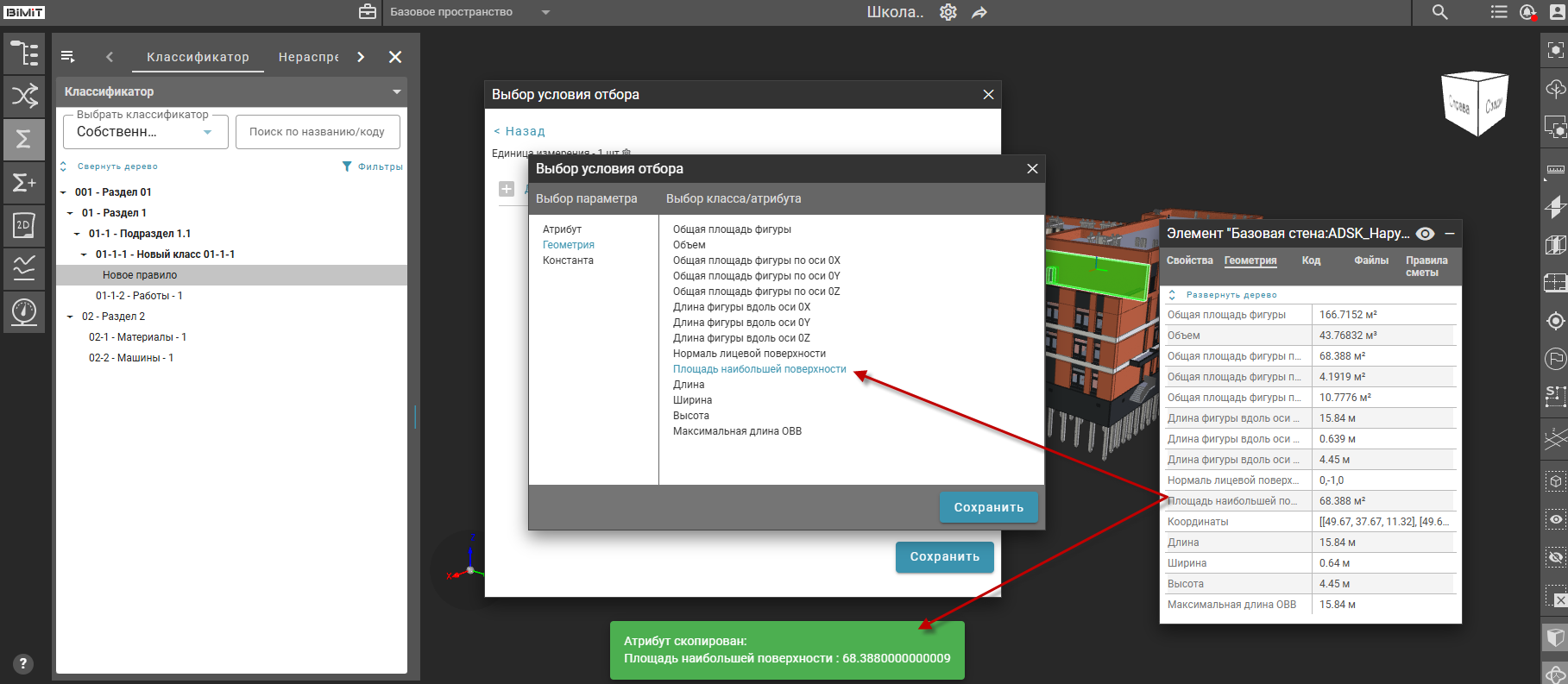Collapse the 02 - Раздел 2 tree node
Image resolution: width=1568 pixels, height=684 pixels.
coord(70,317)
